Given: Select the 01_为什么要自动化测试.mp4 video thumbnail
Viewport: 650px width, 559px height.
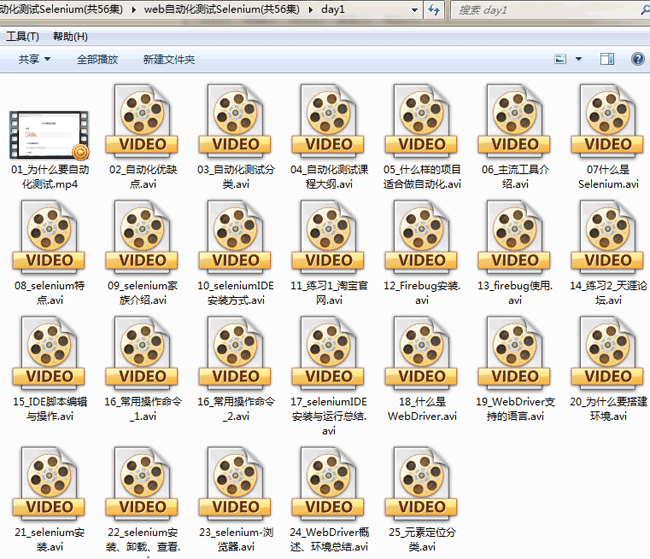Looking at the screenshot, I should (x=49, y=135).
